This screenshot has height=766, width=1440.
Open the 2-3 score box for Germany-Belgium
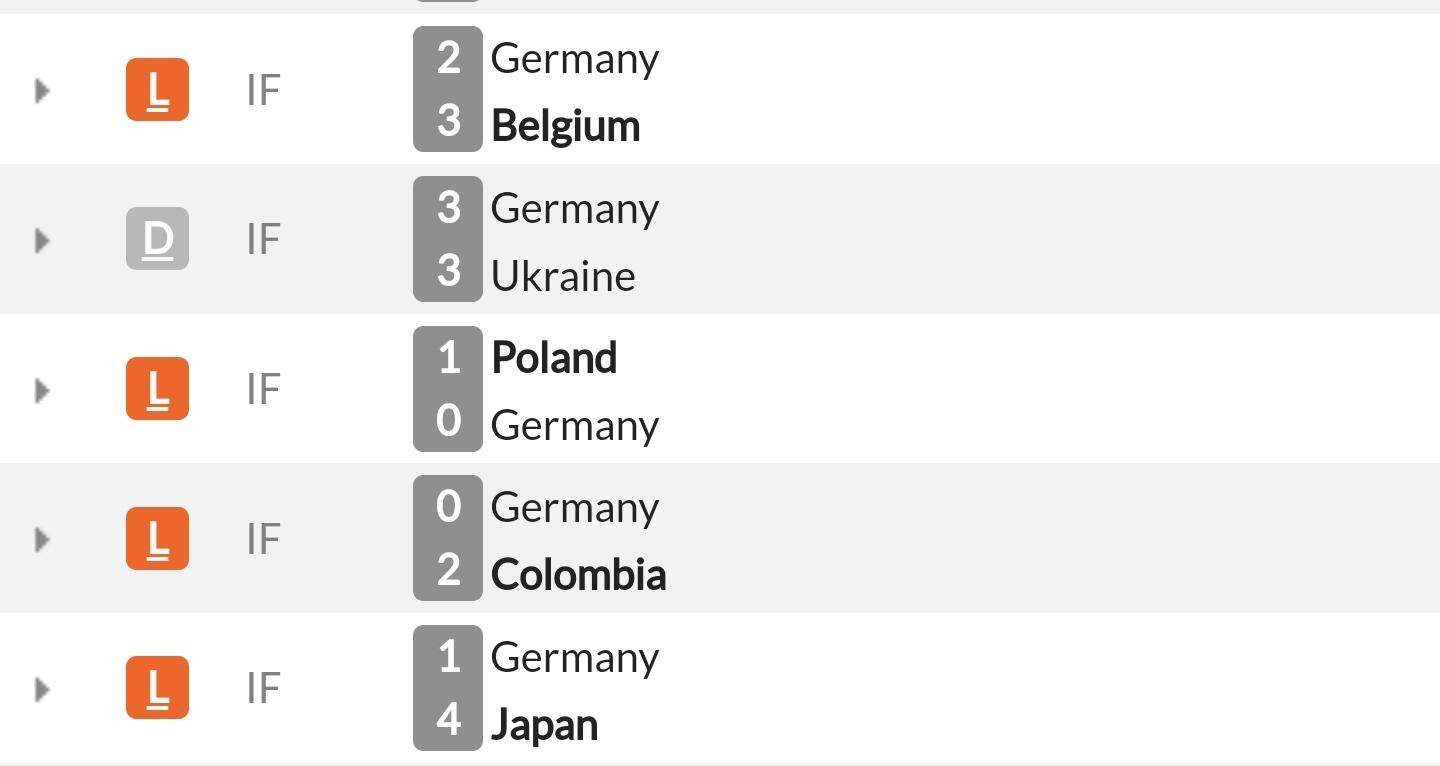click(448, 89)
